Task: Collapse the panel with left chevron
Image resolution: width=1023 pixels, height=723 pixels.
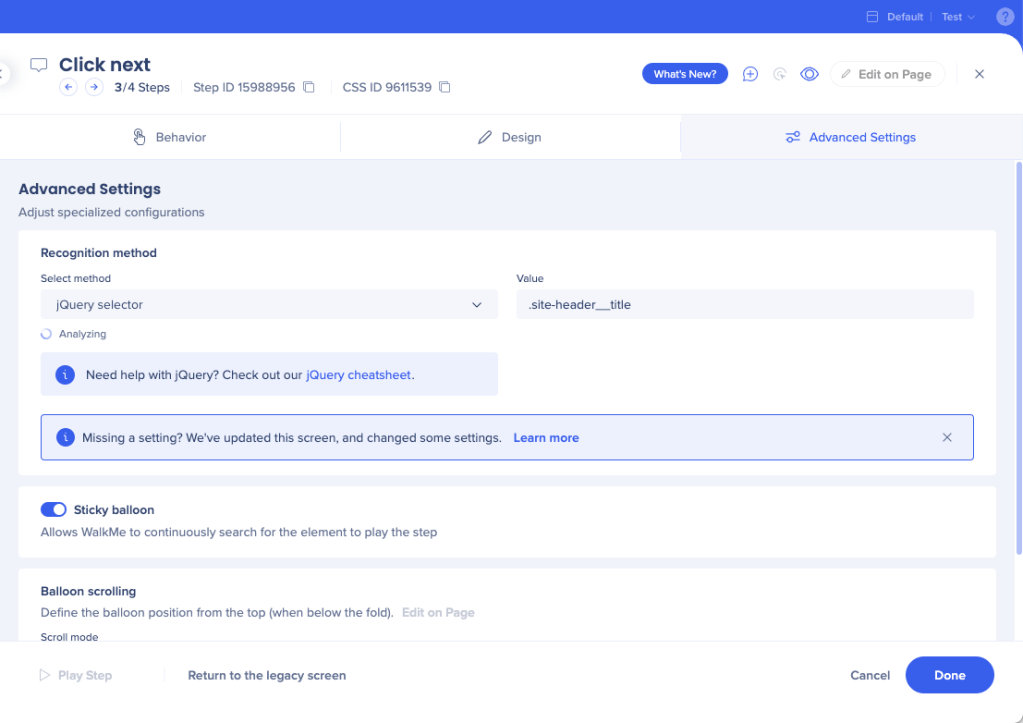Action: pos(3,74)
